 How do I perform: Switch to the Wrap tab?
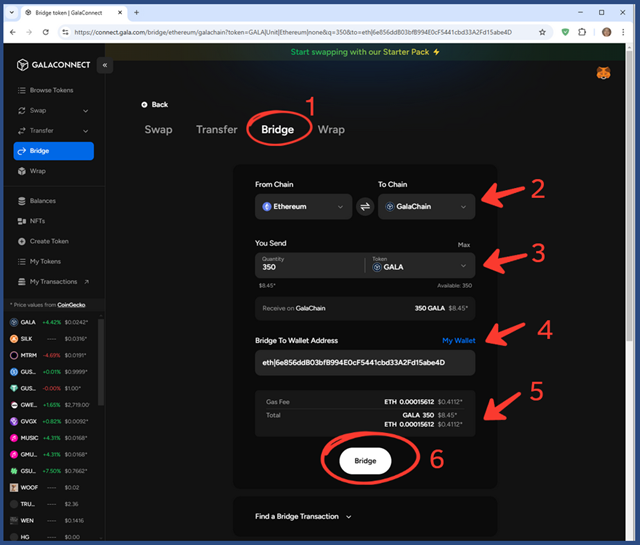tap(331, 129)
